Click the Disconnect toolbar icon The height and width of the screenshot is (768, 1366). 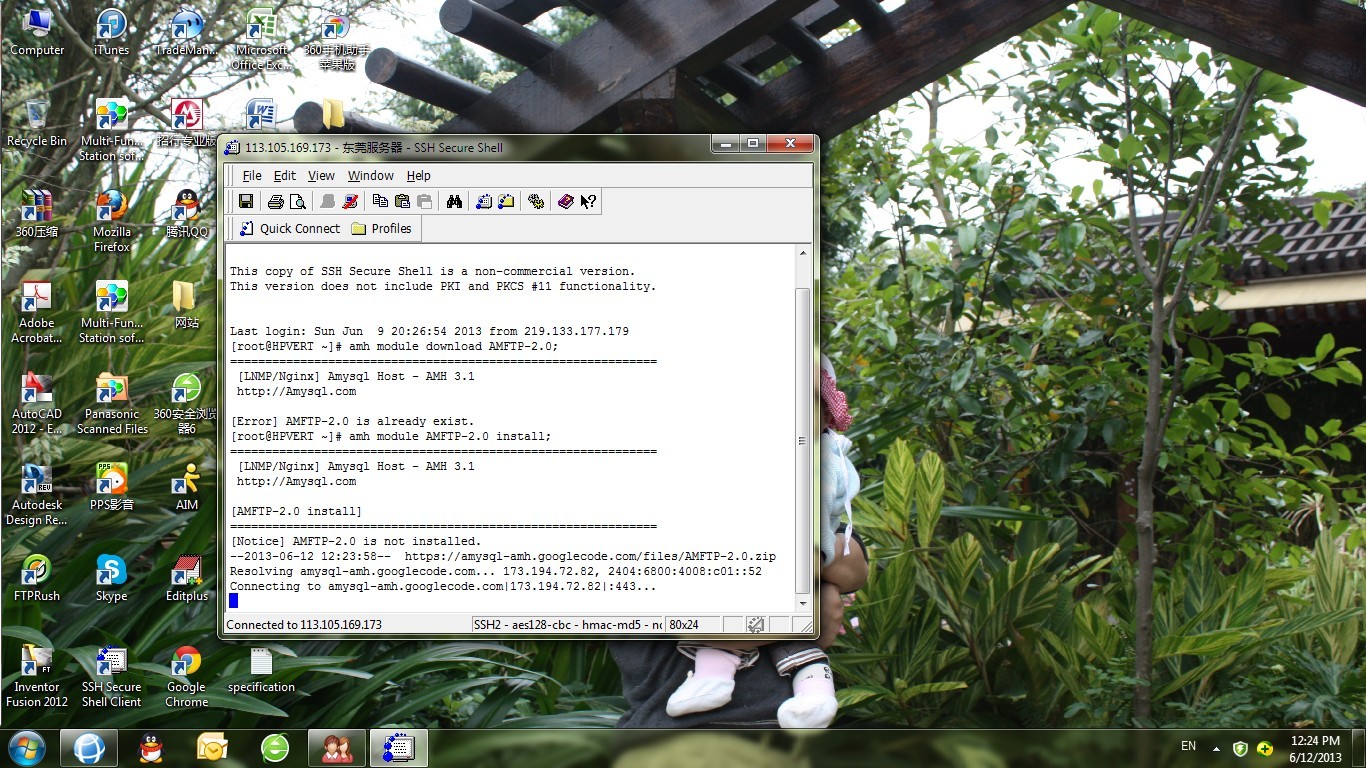click(x=350, y=201)
